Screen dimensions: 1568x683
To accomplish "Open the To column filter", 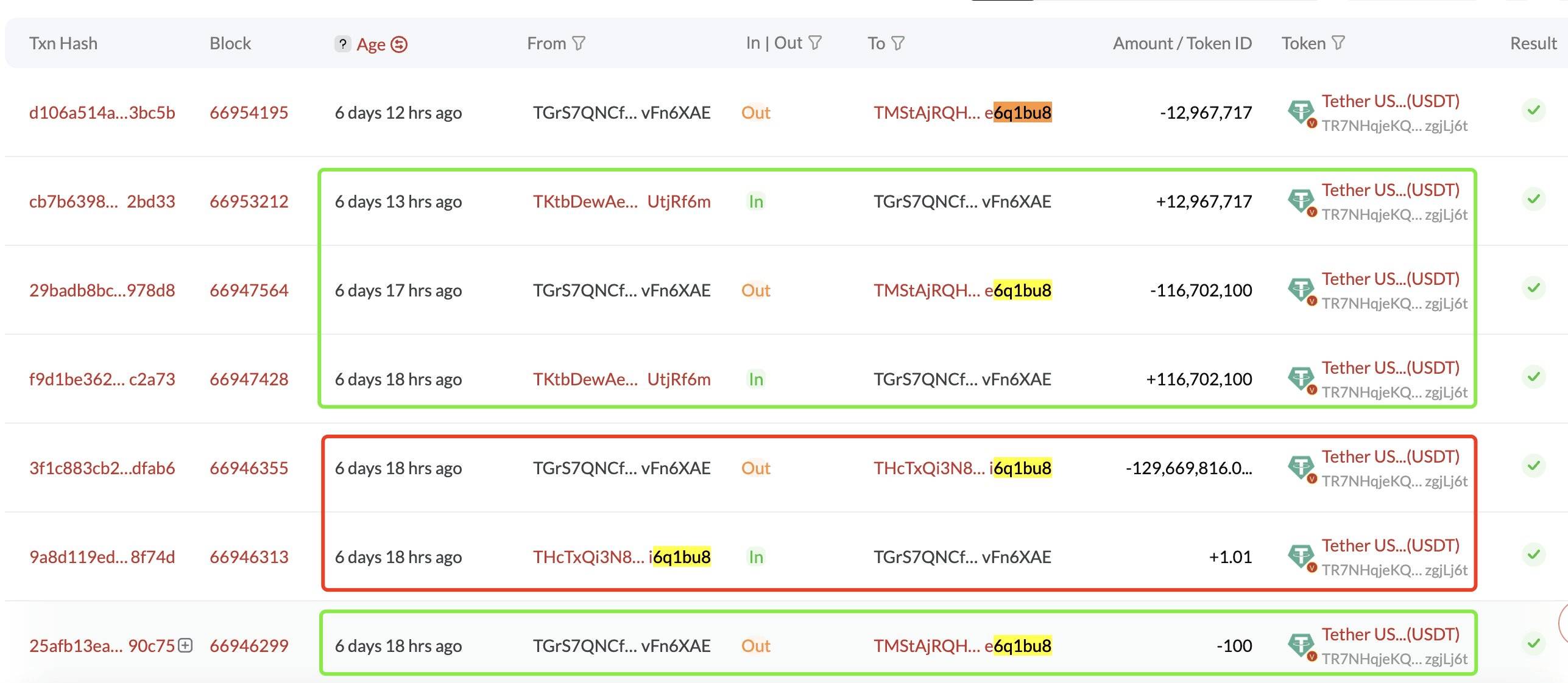I will point(898,43).
